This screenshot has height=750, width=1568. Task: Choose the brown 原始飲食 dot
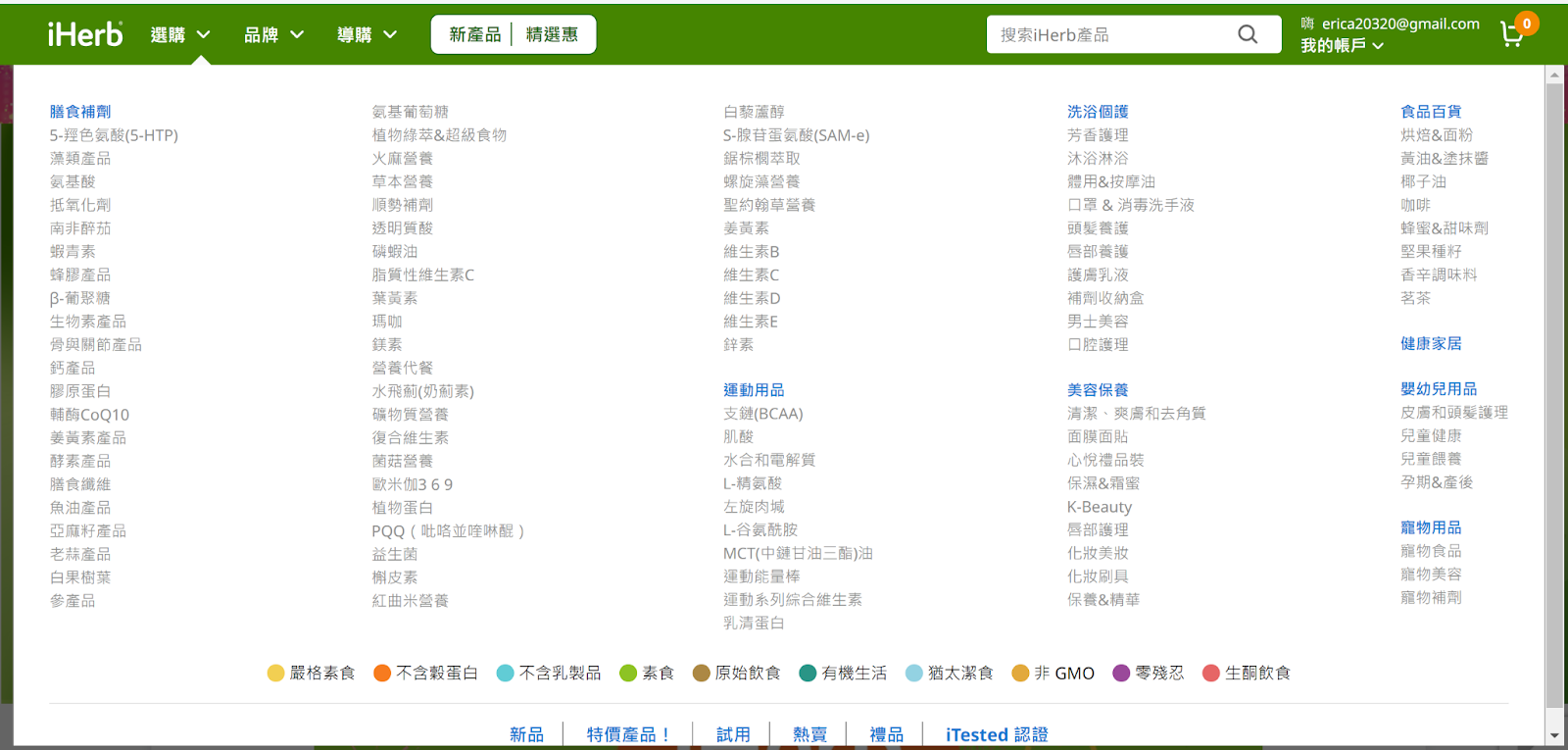pyautogui.click(x=701, y=673)
